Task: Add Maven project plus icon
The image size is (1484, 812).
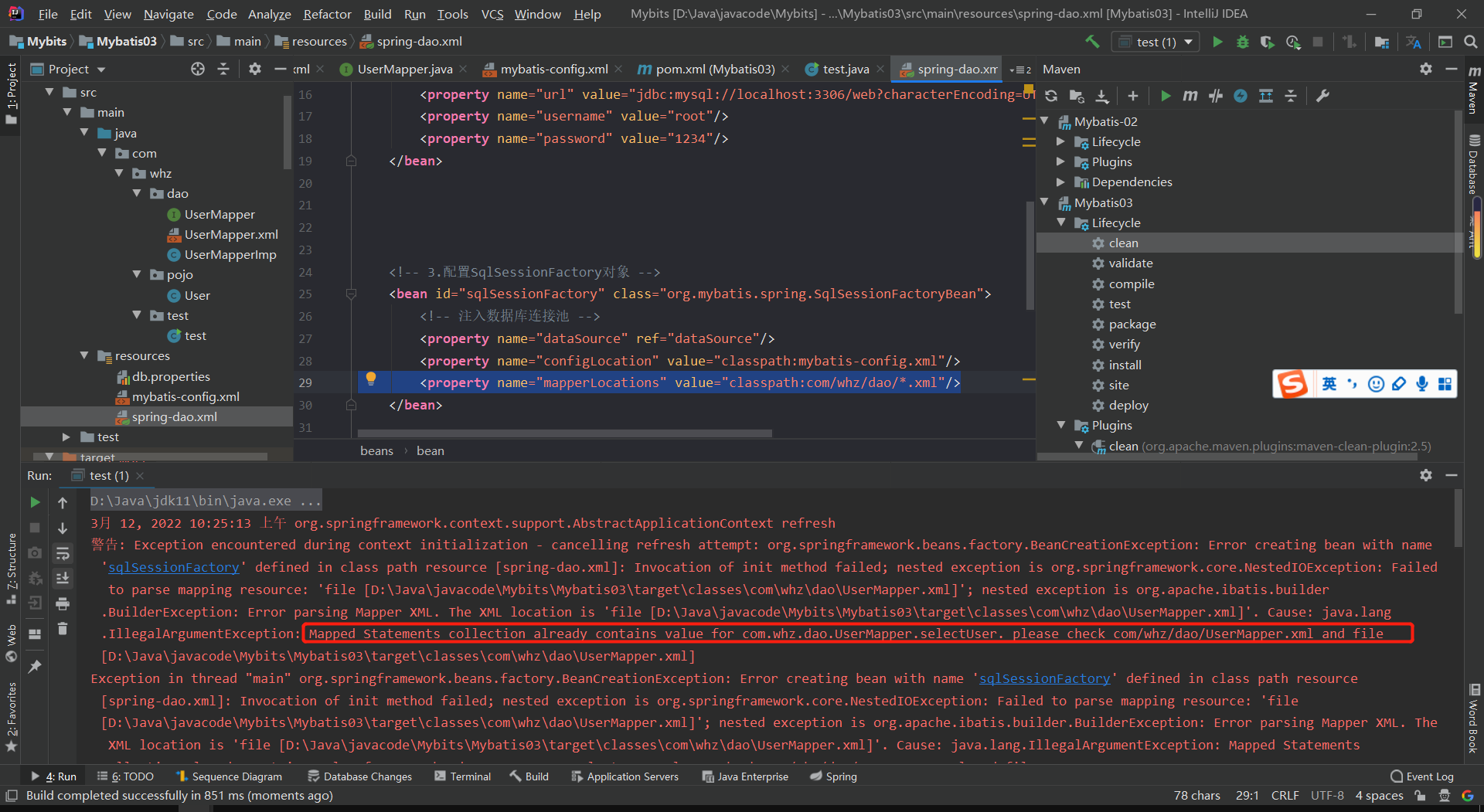Action: tap(1132, 96)
